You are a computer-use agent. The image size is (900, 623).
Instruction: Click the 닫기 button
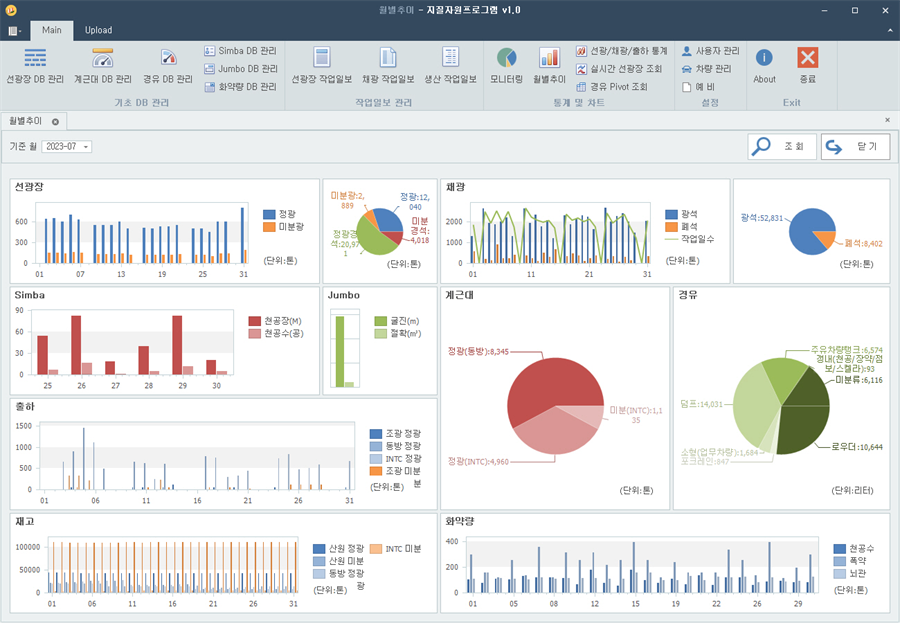[x=855, y=147]
